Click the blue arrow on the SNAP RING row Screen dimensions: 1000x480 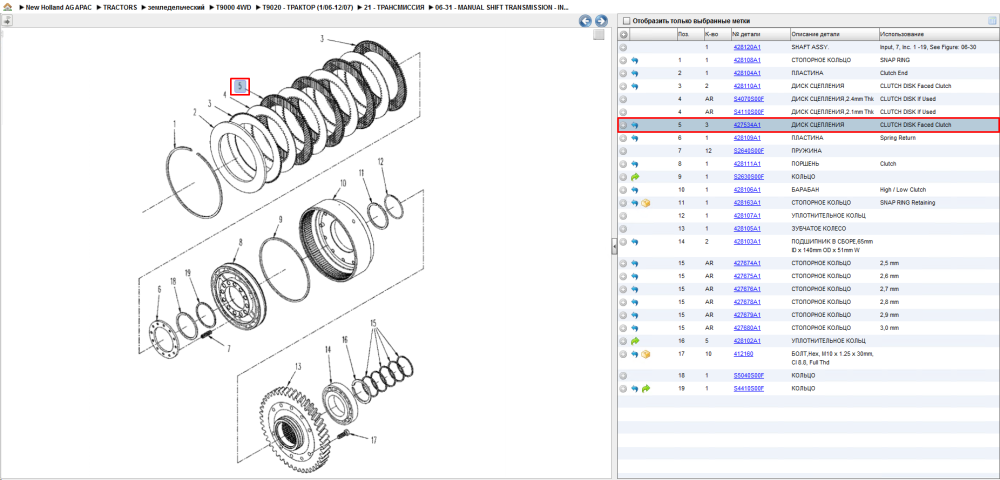pyautogui.click(x=635, y=60)
